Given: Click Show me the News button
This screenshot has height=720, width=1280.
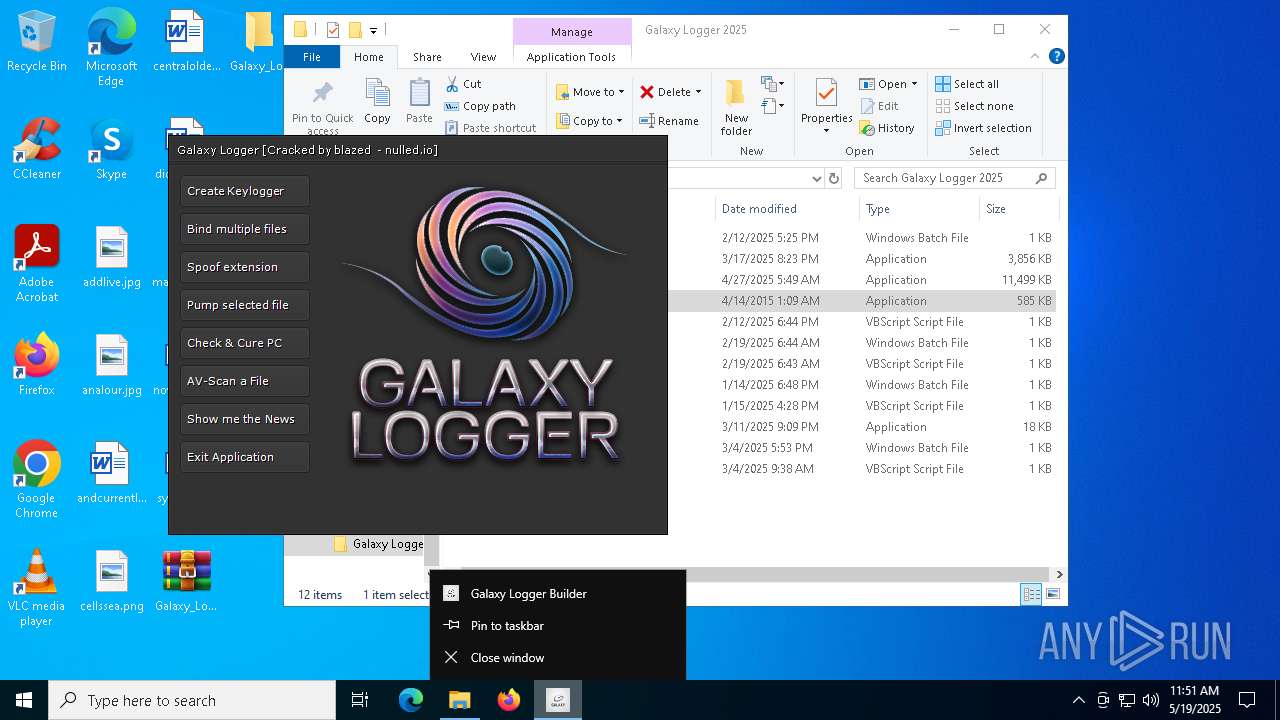Looking at the screenshot, I should pyautogui.click(x=245, y=419).
